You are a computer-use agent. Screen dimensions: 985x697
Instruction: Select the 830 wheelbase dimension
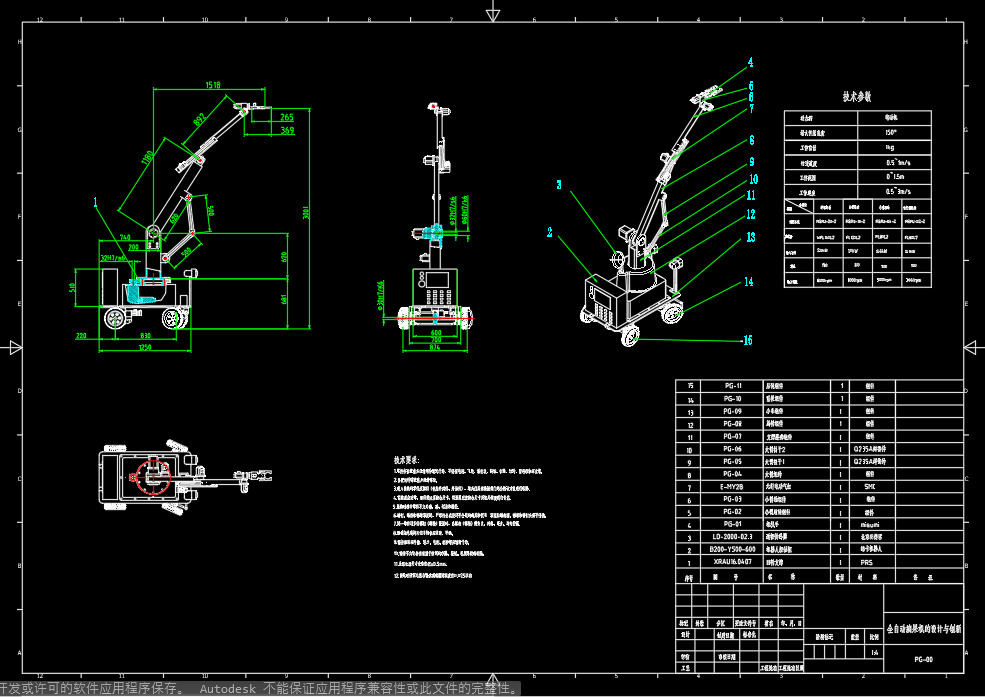coord(145,336)
